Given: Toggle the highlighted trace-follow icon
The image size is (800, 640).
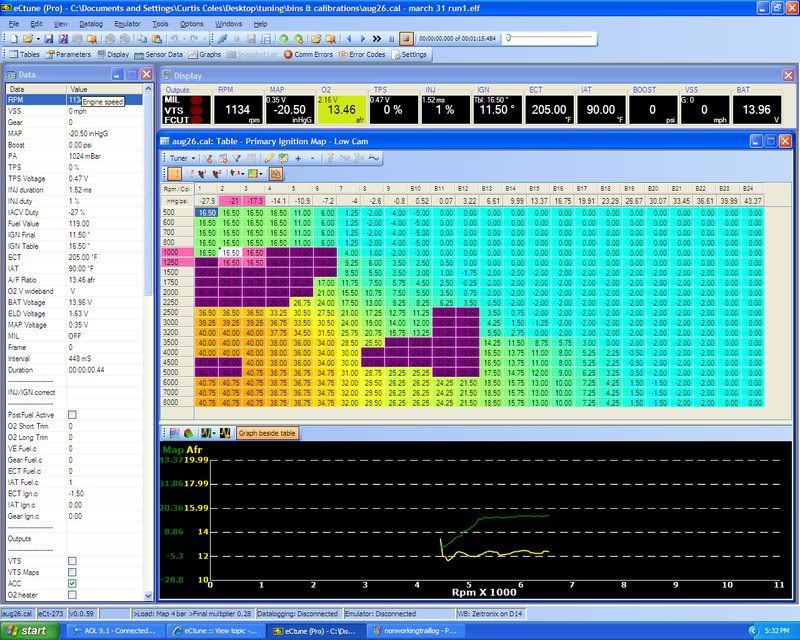Looking at the screenshot, I should 276,174.
